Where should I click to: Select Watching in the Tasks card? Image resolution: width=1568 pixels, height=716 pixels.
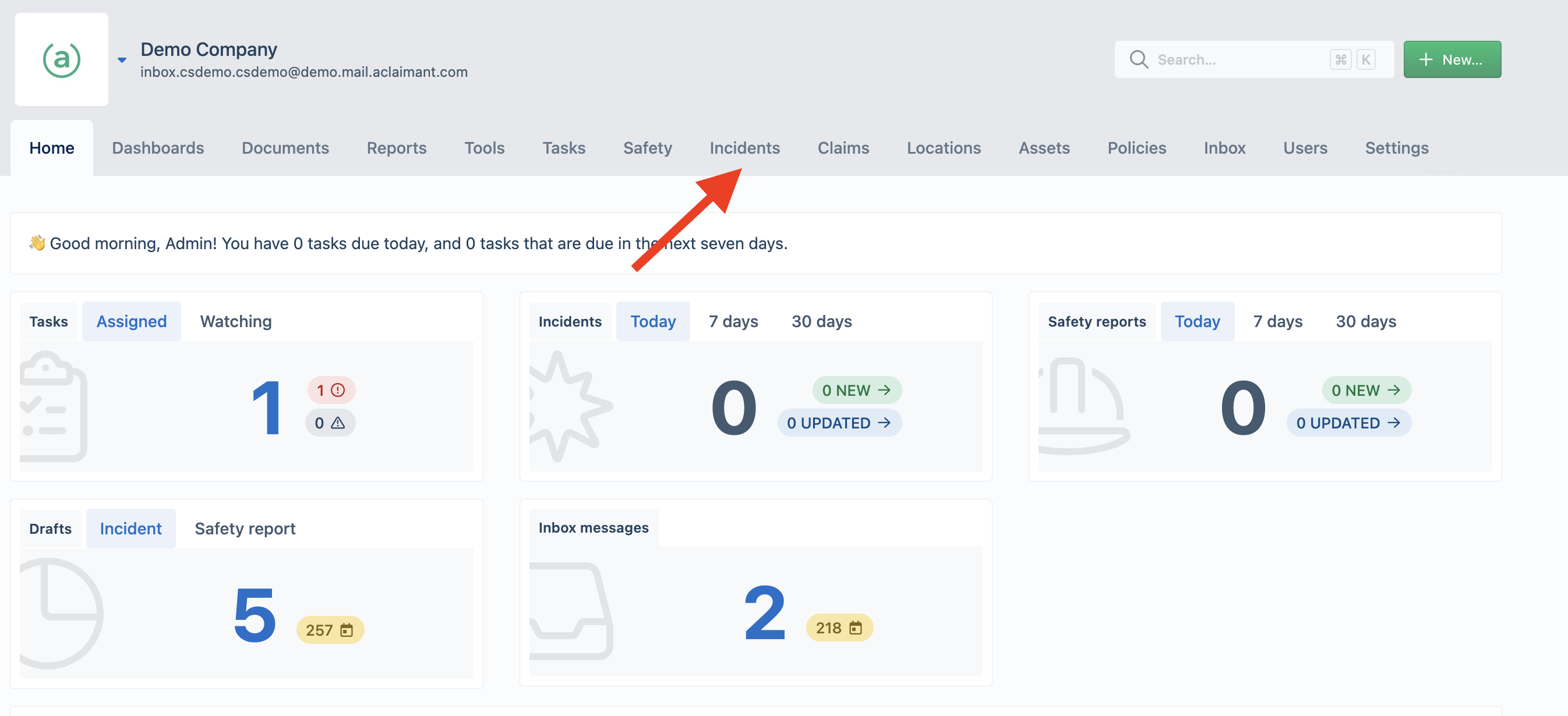pos(235,321)
